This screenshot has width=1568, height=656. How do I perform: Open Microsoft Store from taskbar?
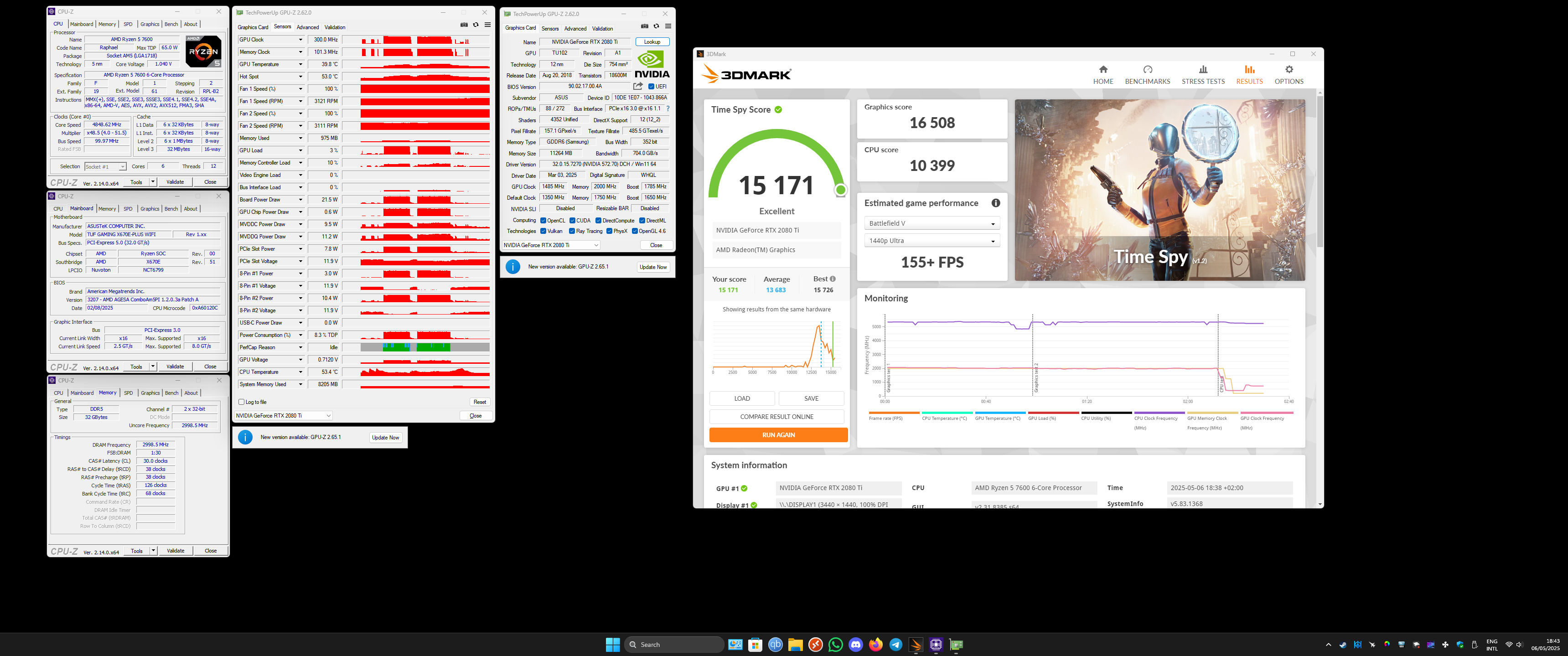[756, 645]
